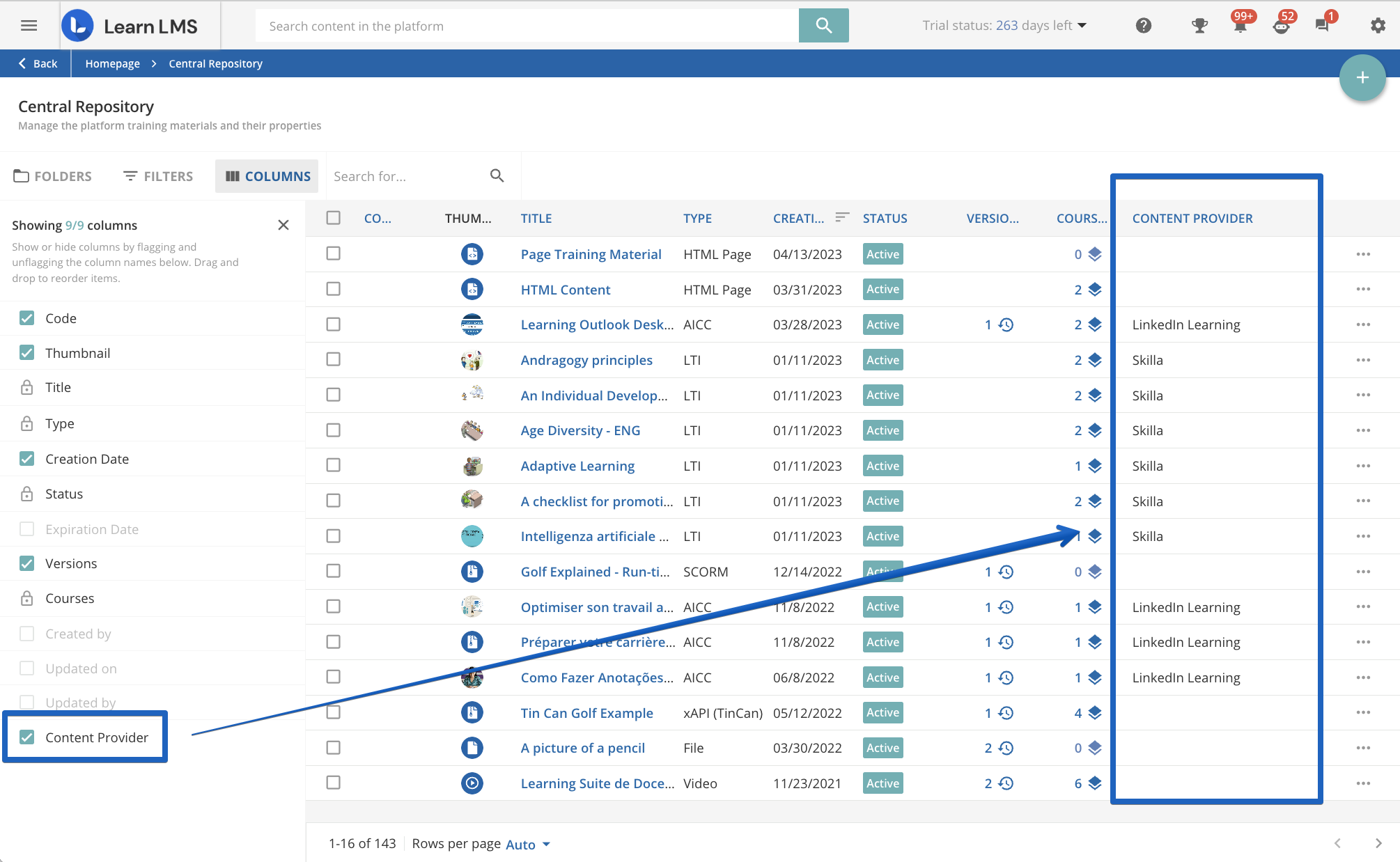Viewport: 1400px width, 862px height.
Task: Sort by the TYPE column header
Action: click(x=697, y=218)
